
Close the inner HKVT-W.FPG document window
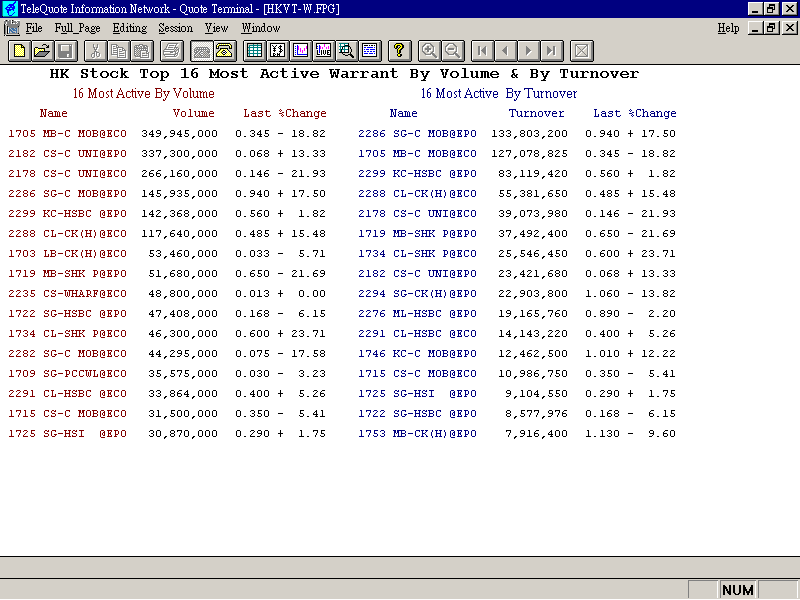(789, 28)
